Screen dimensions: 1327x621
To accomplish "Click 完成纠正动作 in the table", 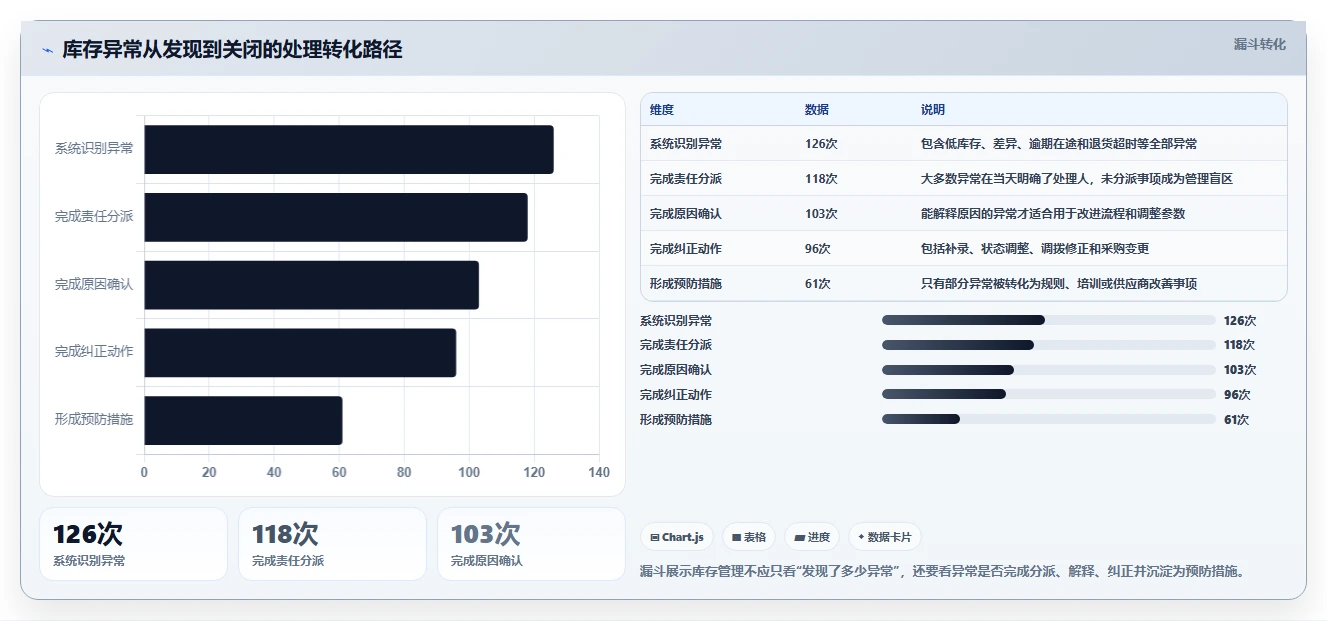I will click(x=686, y=249).
